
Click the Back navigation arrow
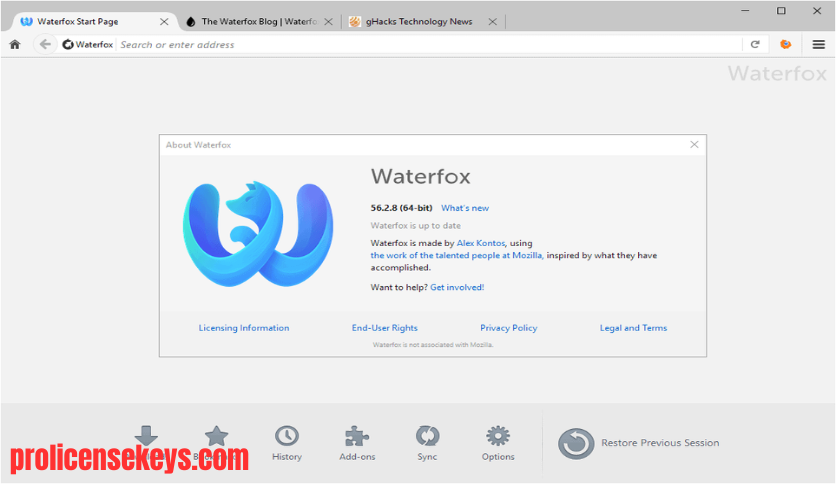(45, 44)
